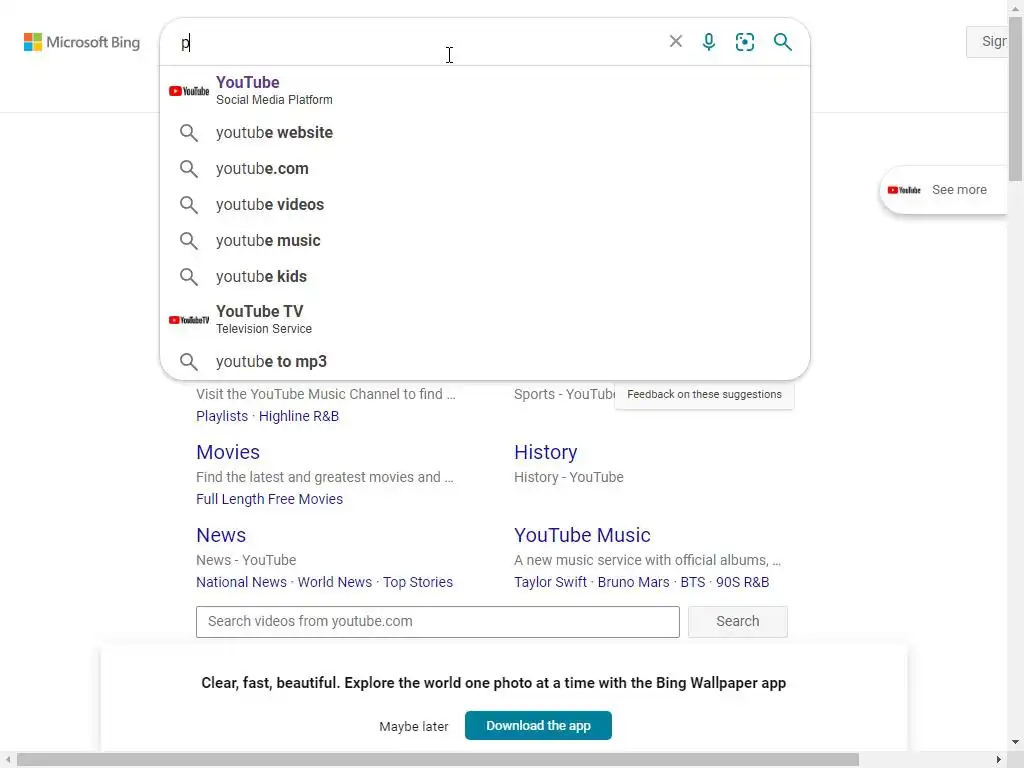Image resolution: width=1024 pixels, height=768 pixels.
Task: Open the Bruno Mars link
Action: (633, 582)
